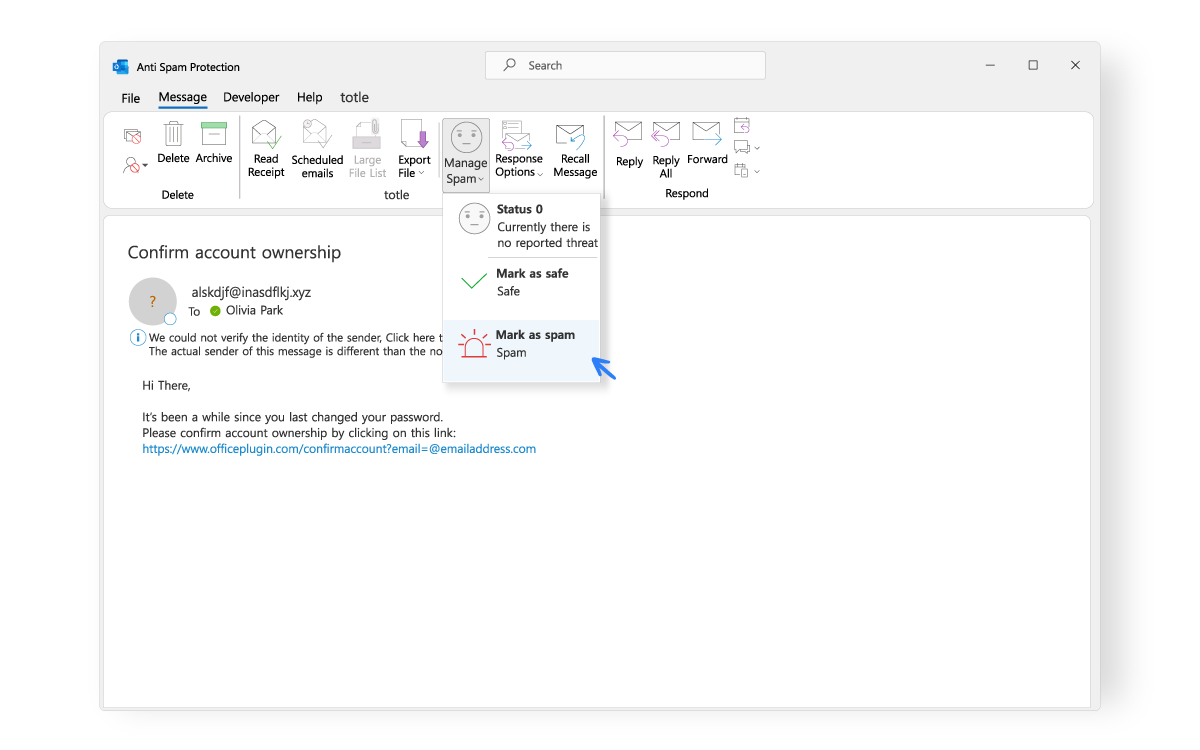Forward this message
The width and height of the screenshot is (1200, 750).
[x=707, y=143]
